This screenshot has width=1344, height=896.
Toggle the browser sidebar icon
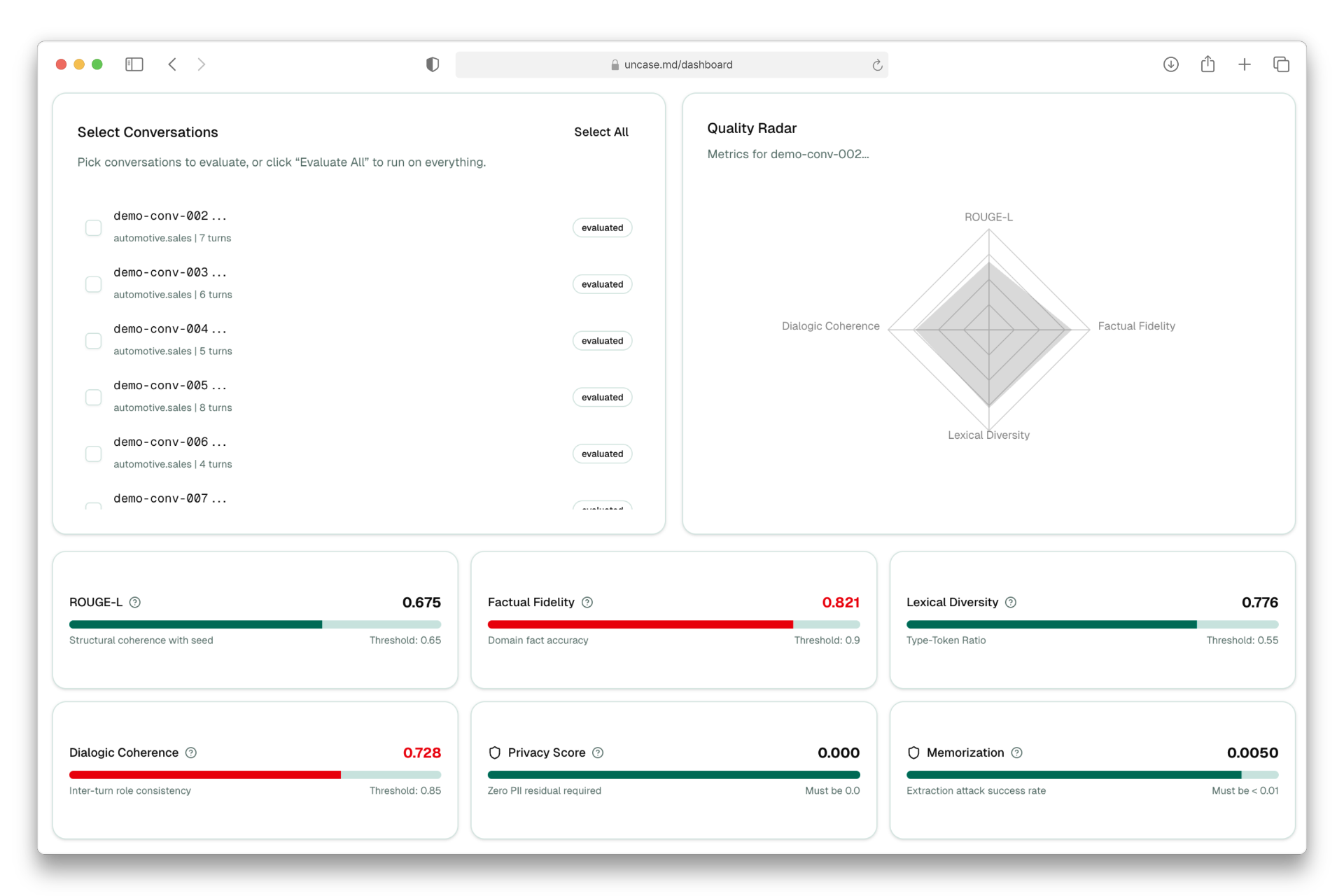click(x=134, y=64)
